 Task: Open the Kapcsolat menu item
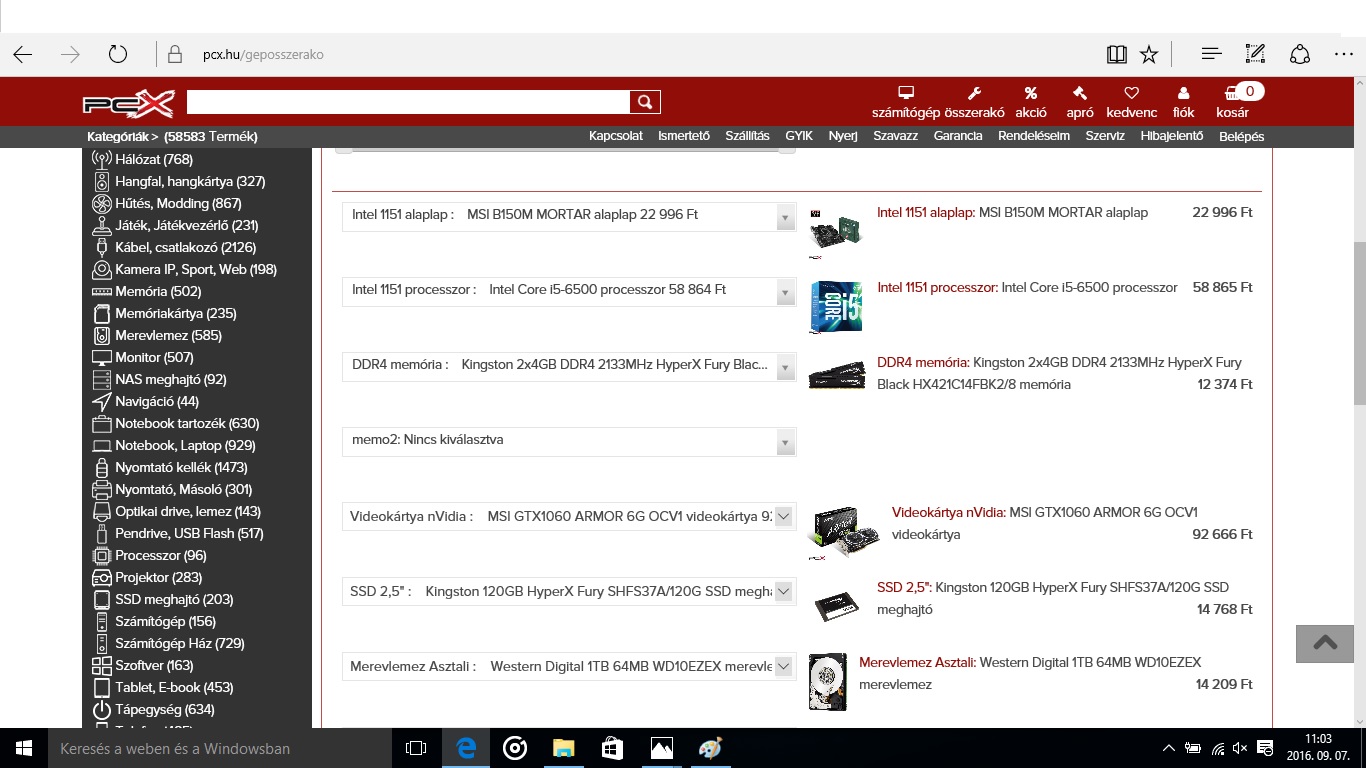point(616,136)
